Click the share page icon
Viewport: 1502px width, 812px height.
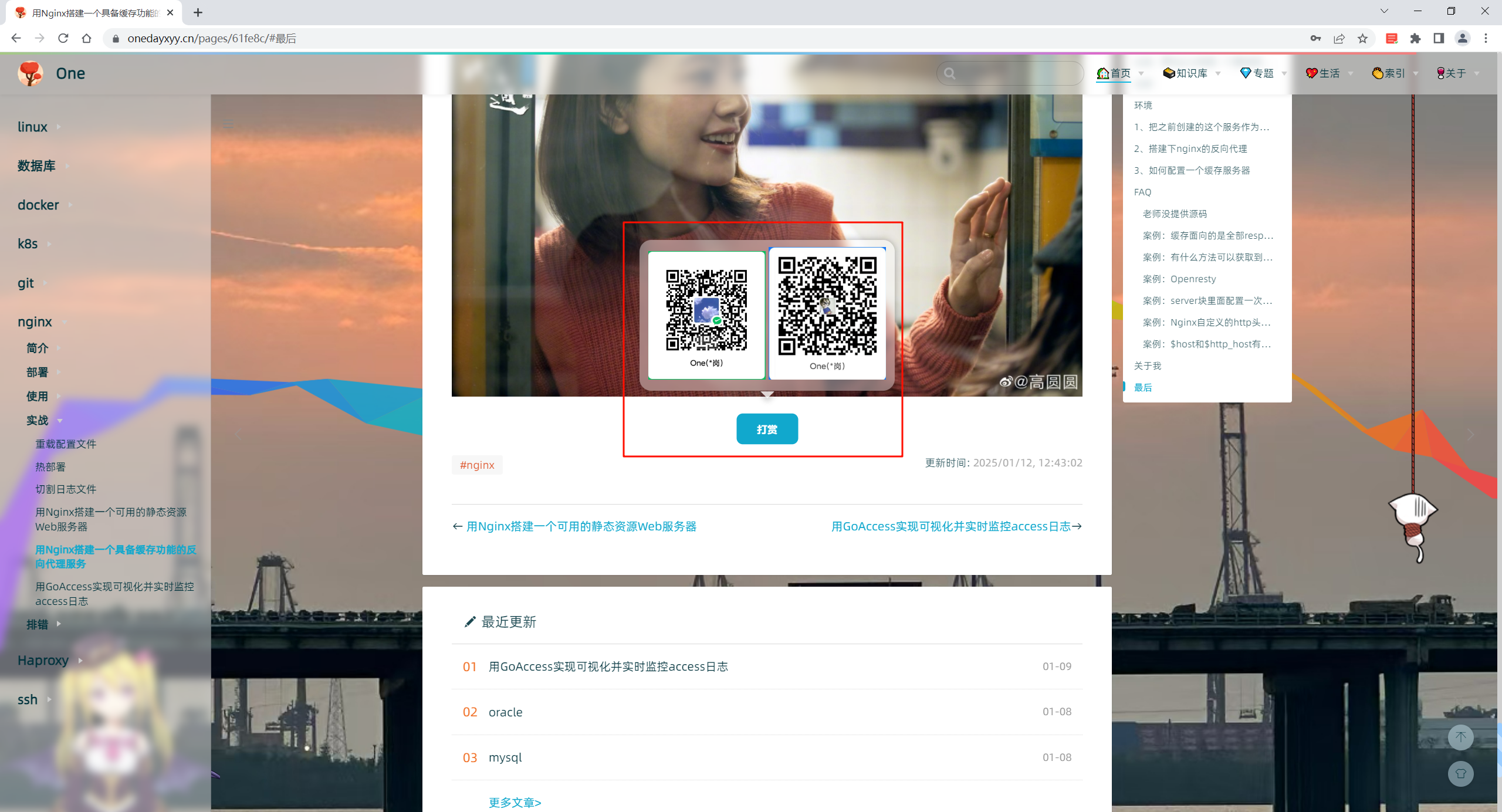click(1339, 38)
